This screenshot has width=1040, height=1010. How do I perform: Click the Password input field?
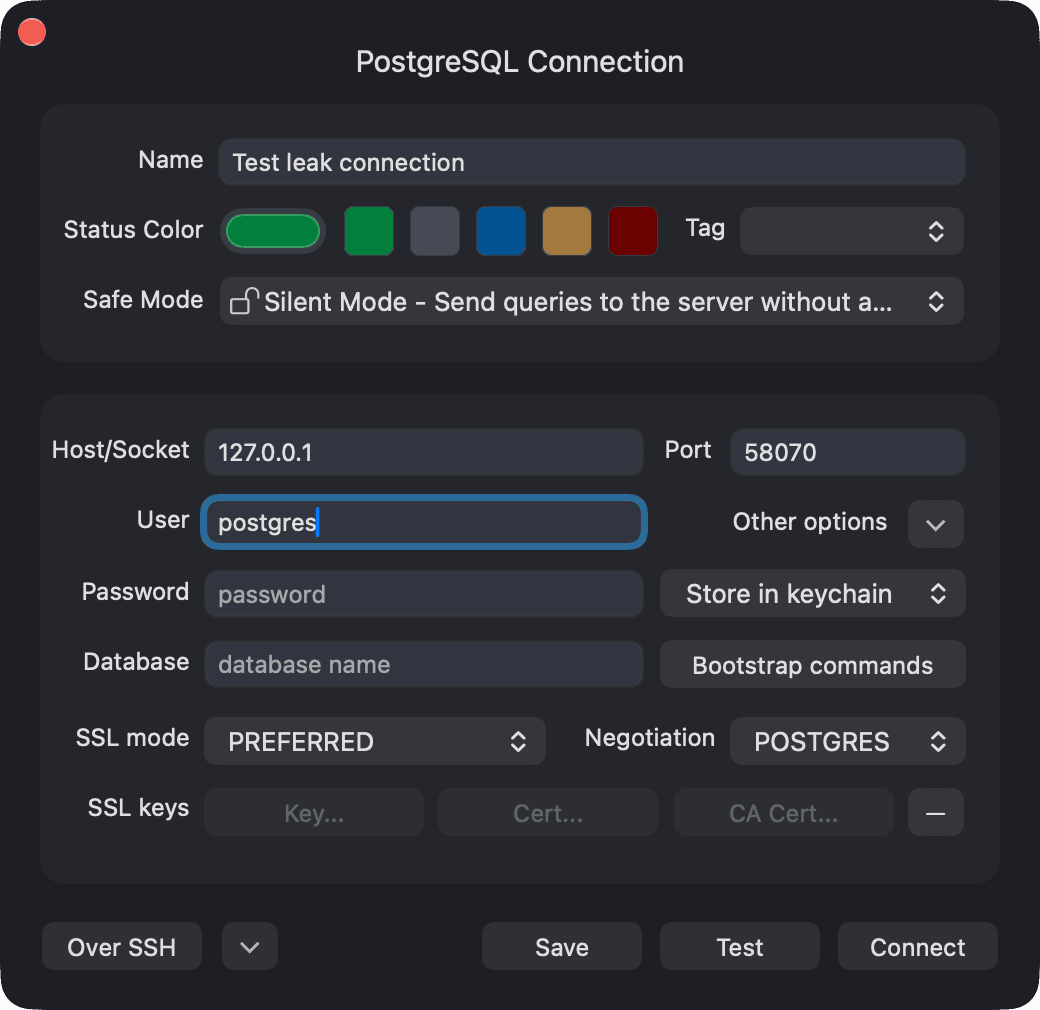click(423, 594)
